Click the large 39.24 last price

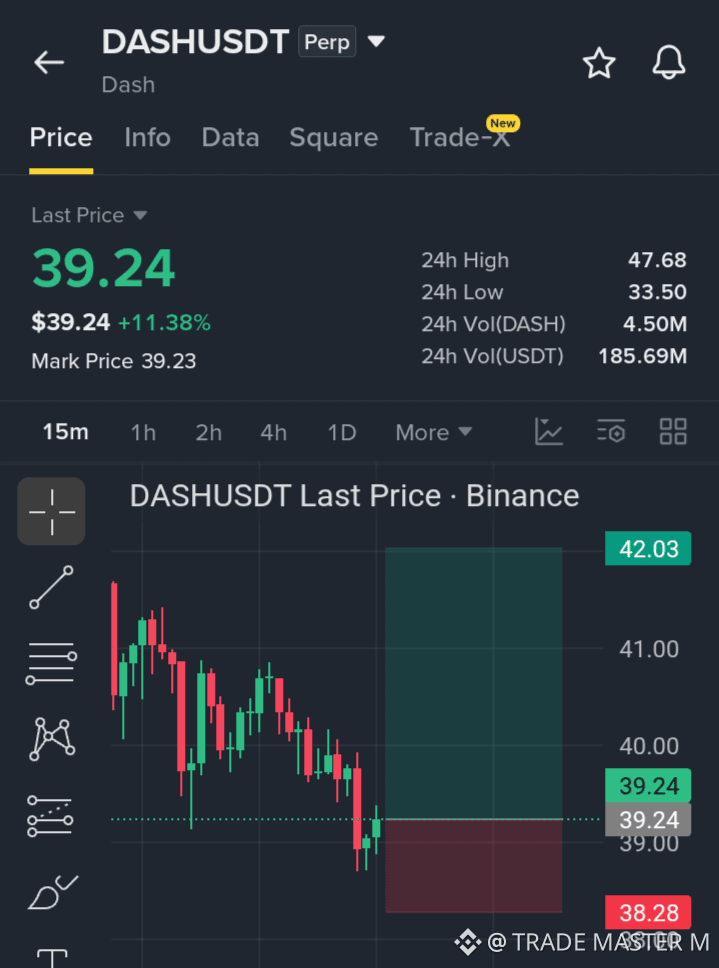click(x=104, y=269)
